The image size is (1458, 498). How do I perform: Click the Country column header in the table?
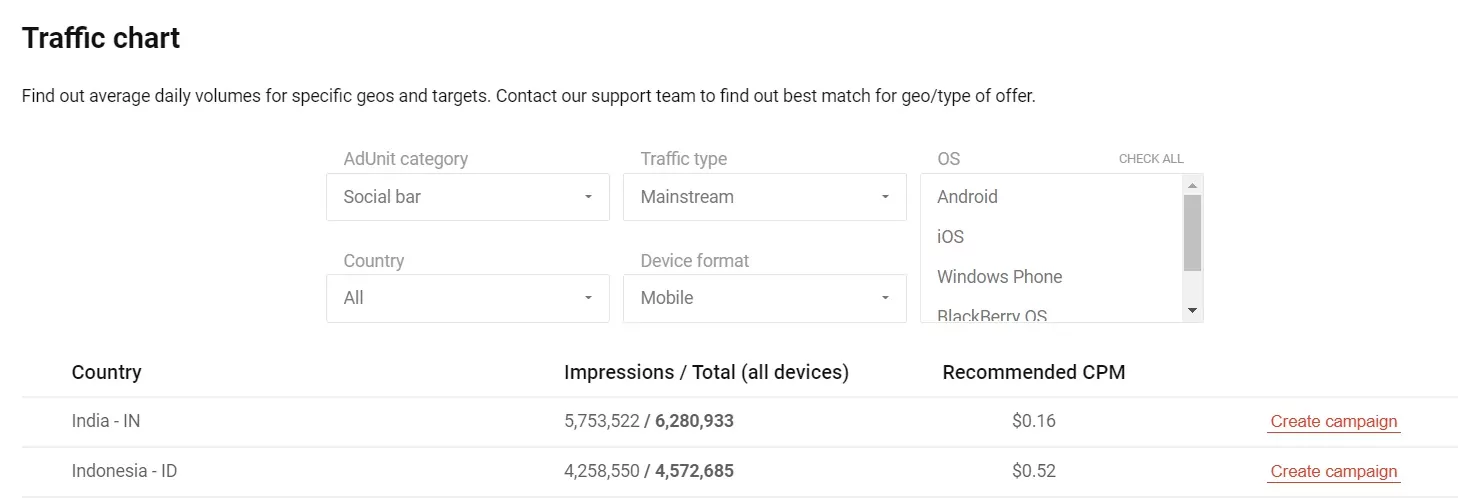106,373
